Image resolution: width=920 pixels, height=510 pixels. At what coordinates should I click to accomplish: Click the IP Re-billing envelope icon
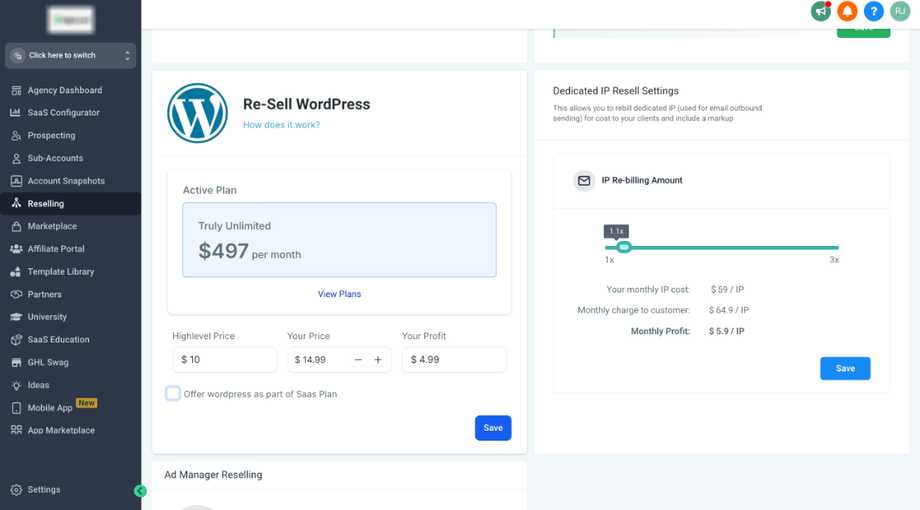[584, 181]
